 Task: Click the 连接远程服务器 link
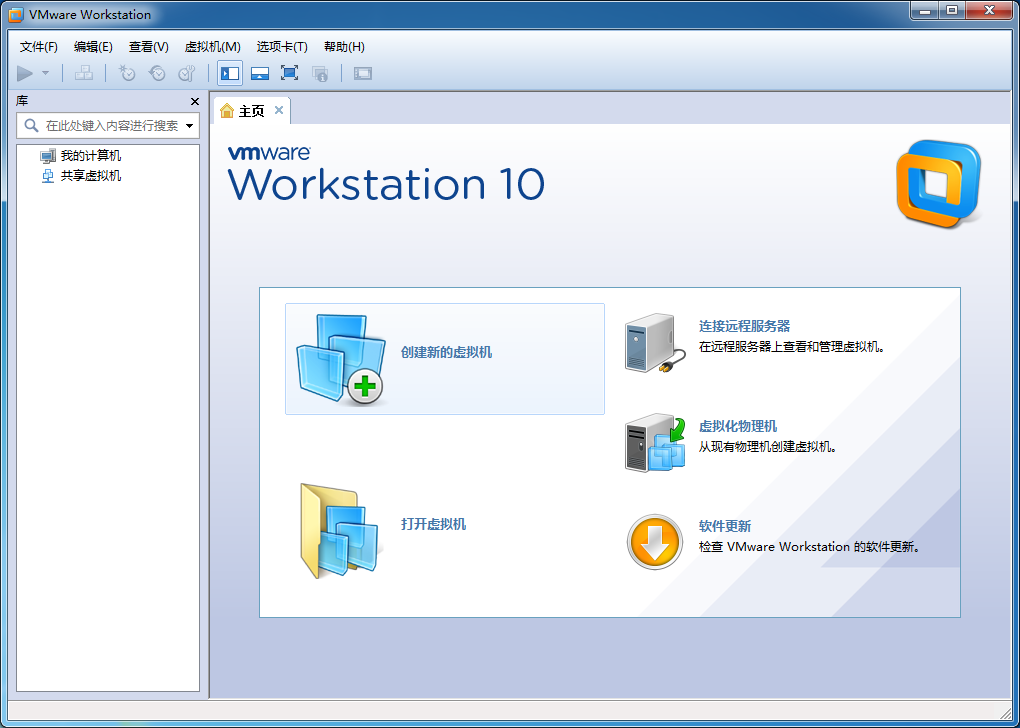click(744, 326)
